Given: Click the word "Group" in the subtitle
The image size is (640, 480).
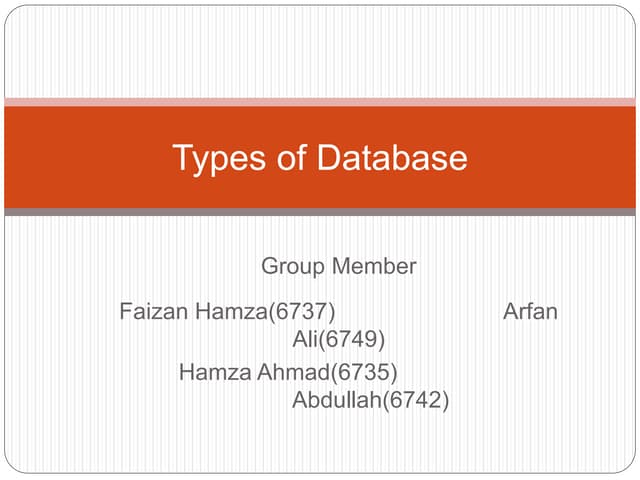Looking at the screenshot, I should (x=293, y=267).
